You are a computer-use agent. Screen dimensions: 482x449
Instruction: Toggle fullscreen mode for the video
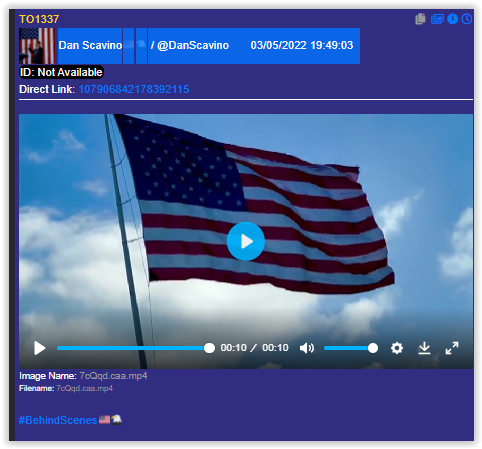452,348
